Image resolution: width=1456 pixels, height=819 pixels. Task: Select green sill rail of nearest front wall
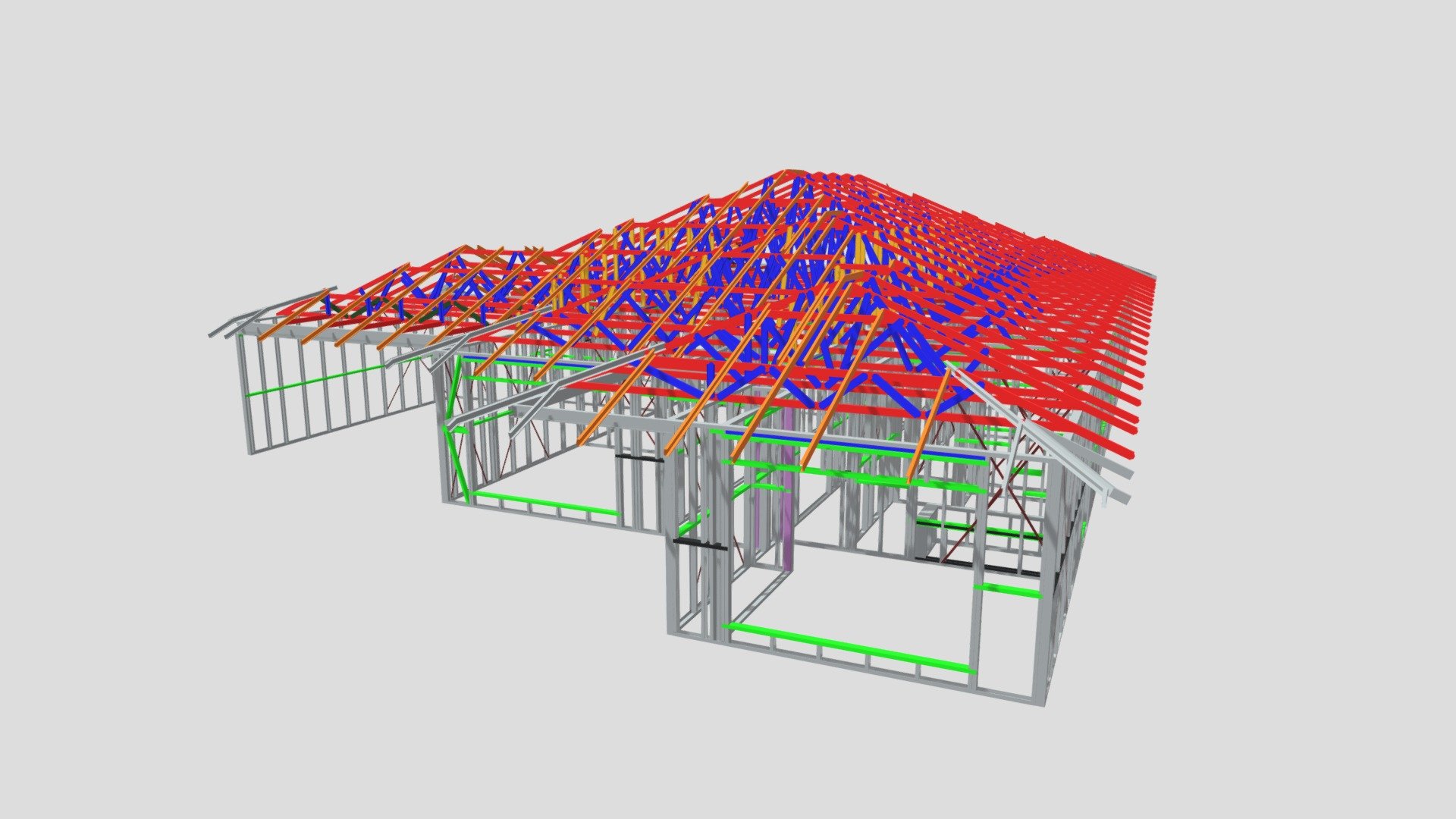849,648
